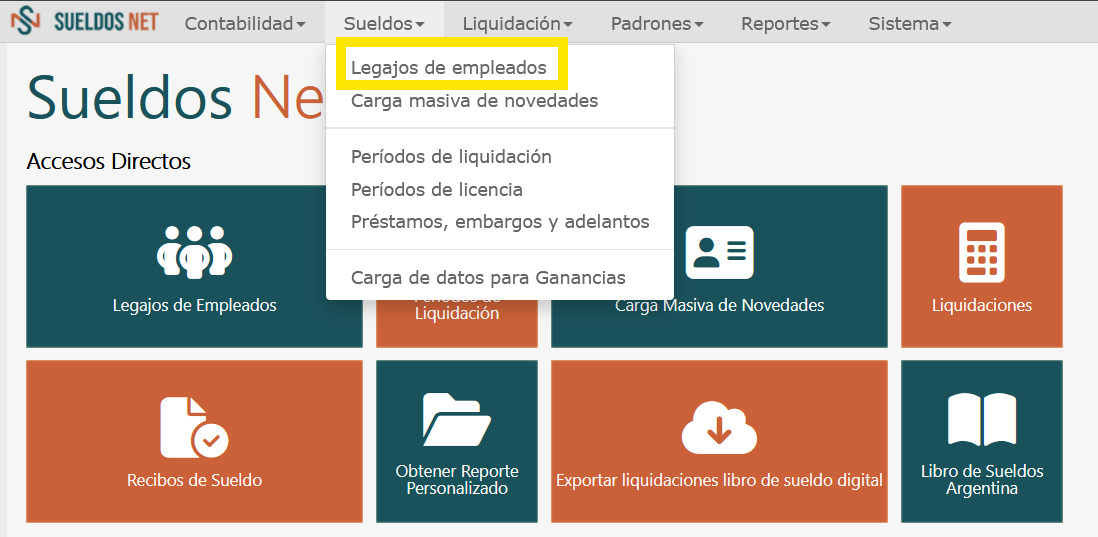Open the Sistema dropdown menu
1098x537 pixels.
pos(910,24)
